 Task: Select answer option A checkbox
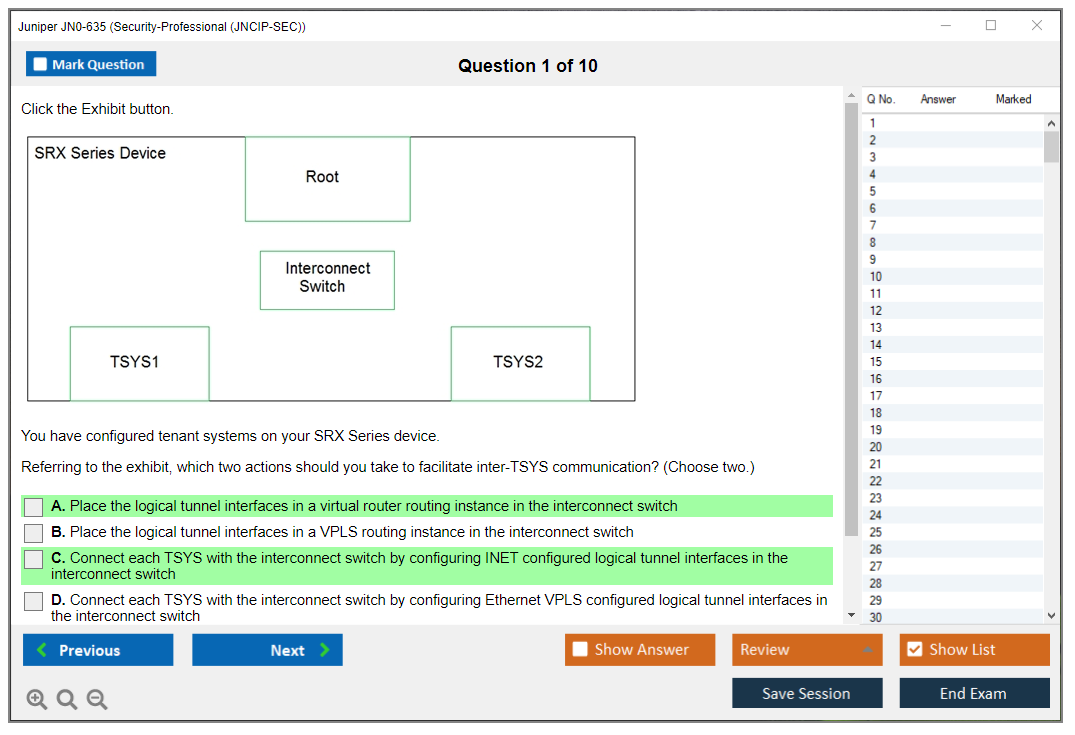(34, 507)
